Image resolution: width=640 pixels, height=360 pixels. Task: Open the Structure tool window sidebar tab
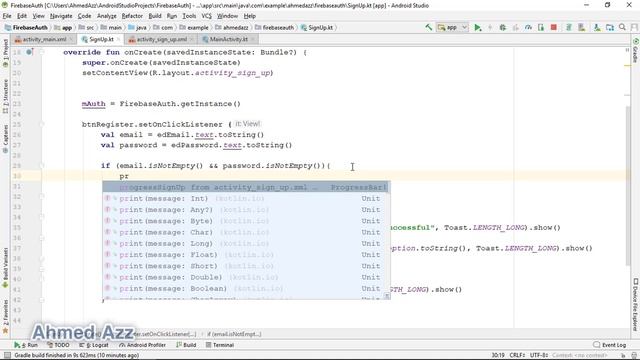point(6,97)
